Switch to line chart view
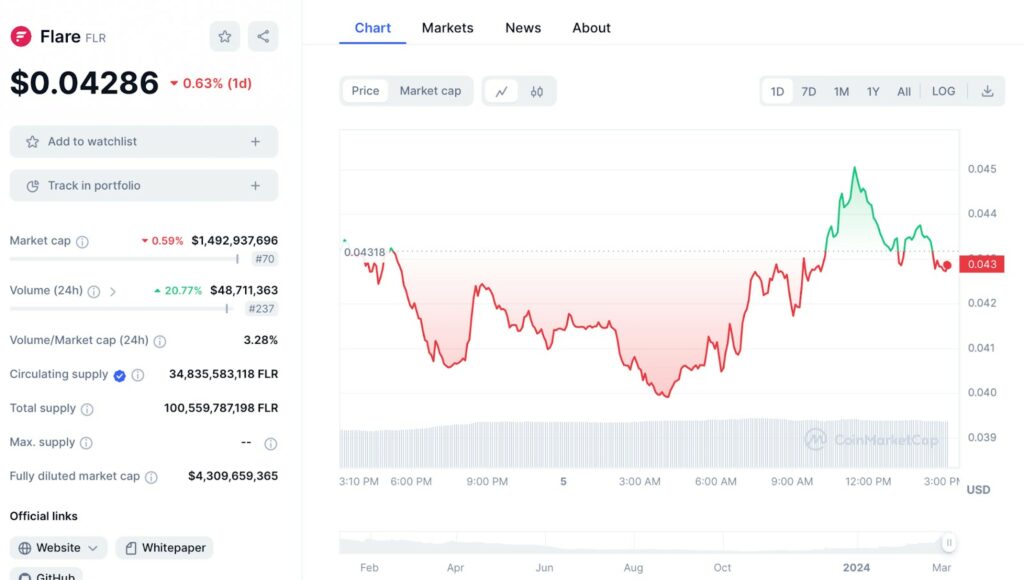 tap(502, 91)
